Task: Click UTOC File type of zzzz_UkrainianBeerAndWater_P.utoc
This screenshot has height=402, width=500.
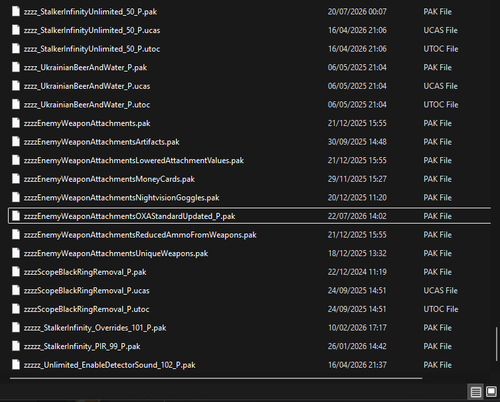Action: (441, 105)
